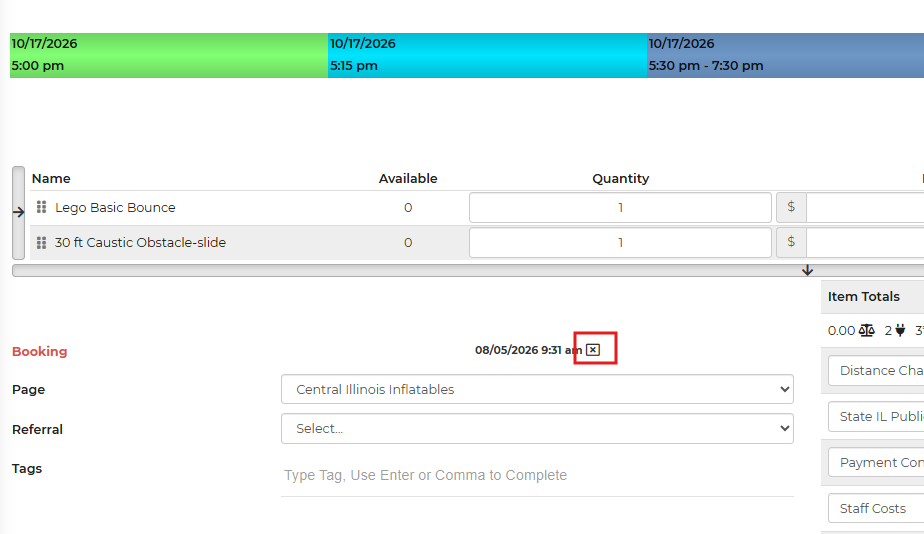924x534 pixels.
Task: Open the Referral Select dropdown
Action: [x=537, y=428]
